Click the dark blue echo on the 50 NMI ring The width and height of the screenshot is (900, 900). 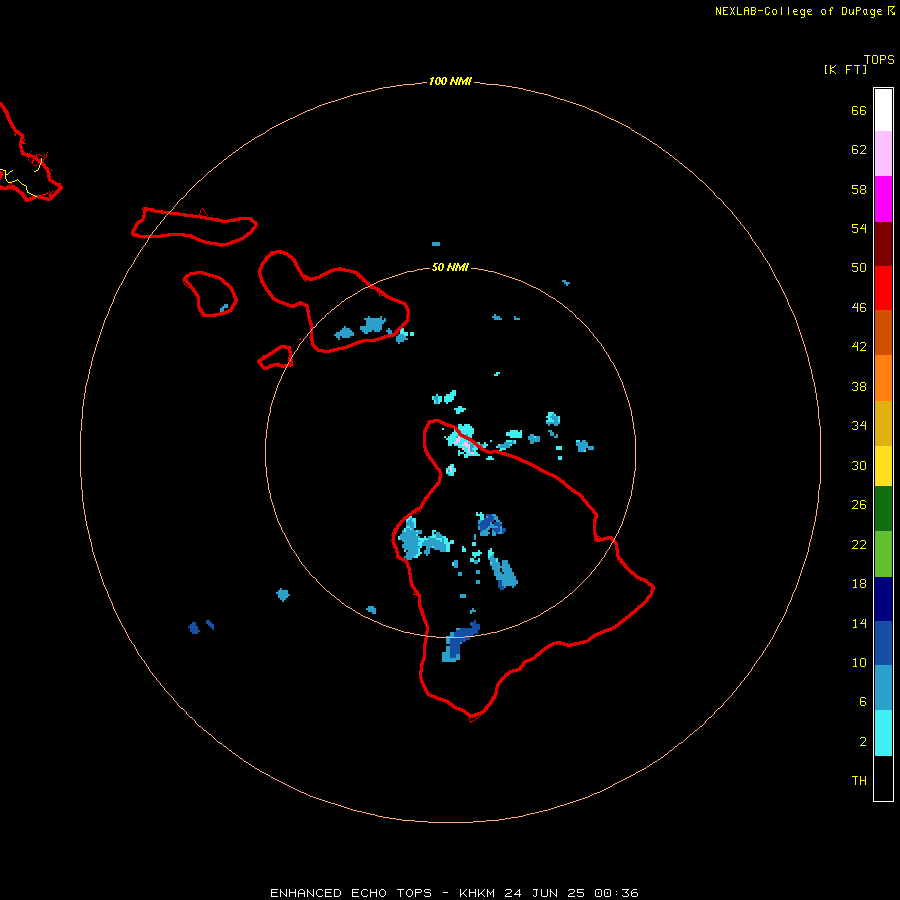460,641
